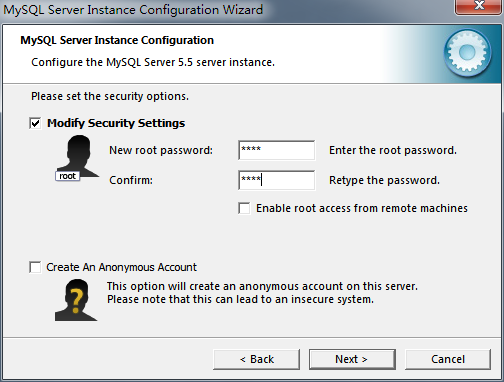Screen dimensions: 504x382
Task: Click the gear icon in header
Action: [467, 52]
